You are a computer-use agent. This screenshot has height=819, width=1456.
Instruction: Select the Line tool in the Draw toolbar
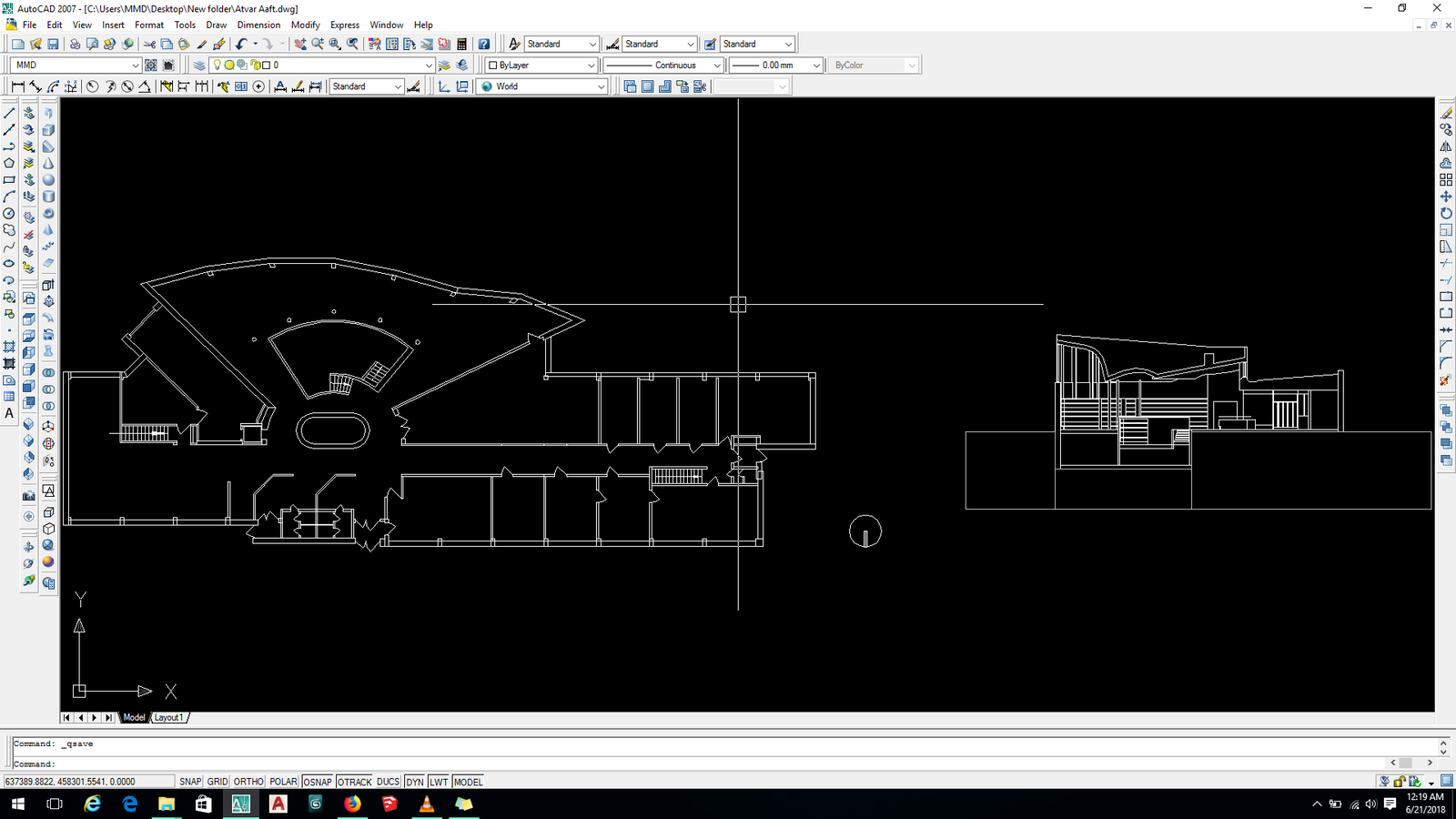[x=9, y=114]
